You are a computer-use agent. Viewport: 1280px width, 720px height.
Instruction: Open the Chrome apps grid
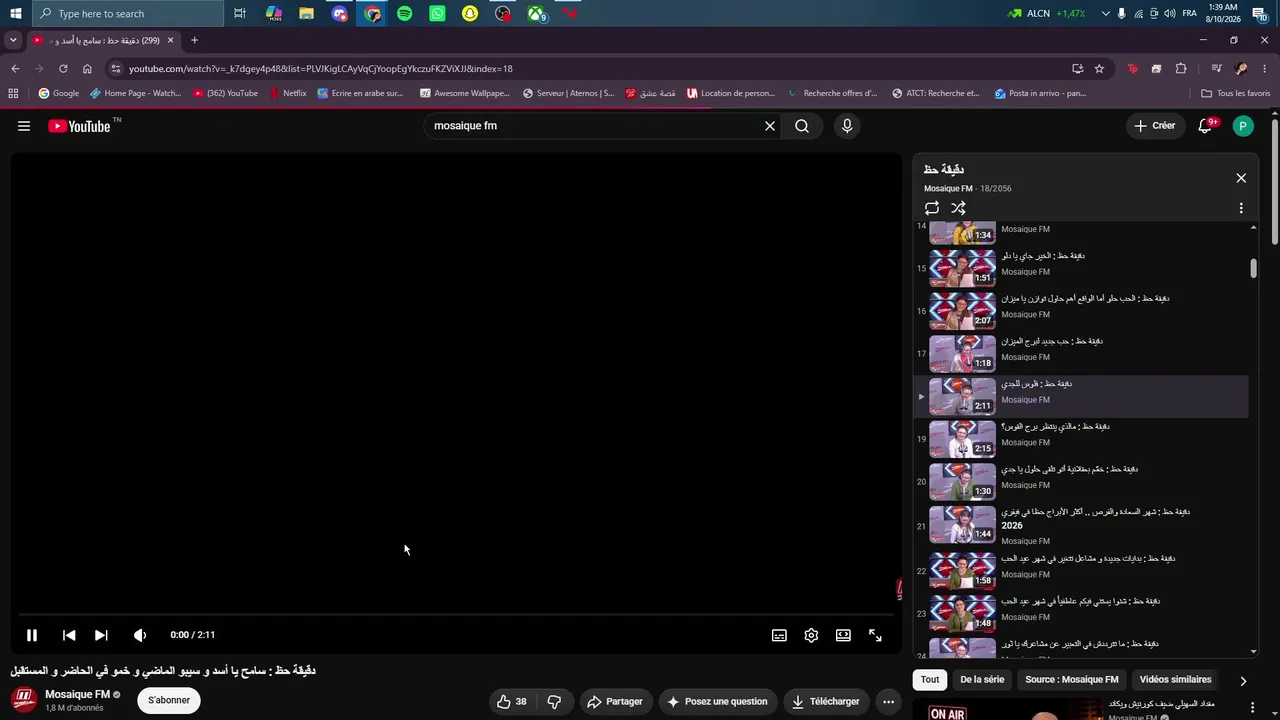(x=13, y=94)
